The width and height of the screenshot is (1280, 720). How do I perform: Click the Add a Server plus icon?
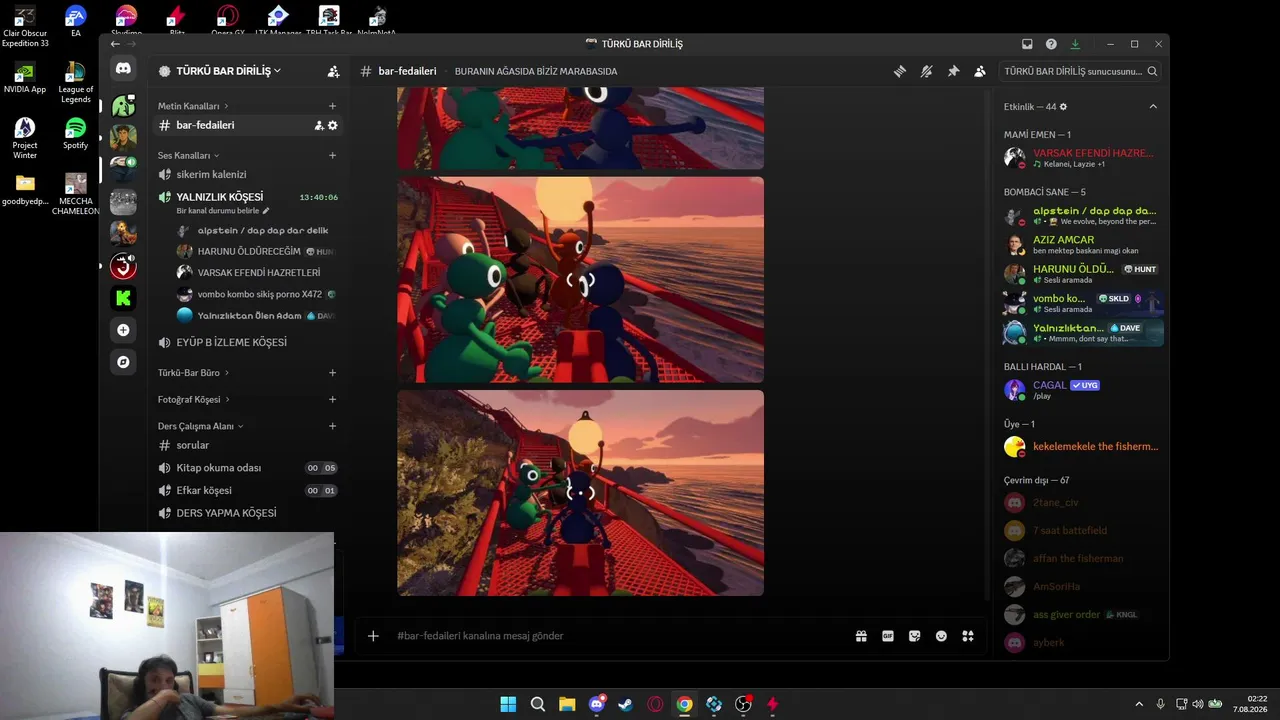tap(123, 330)
